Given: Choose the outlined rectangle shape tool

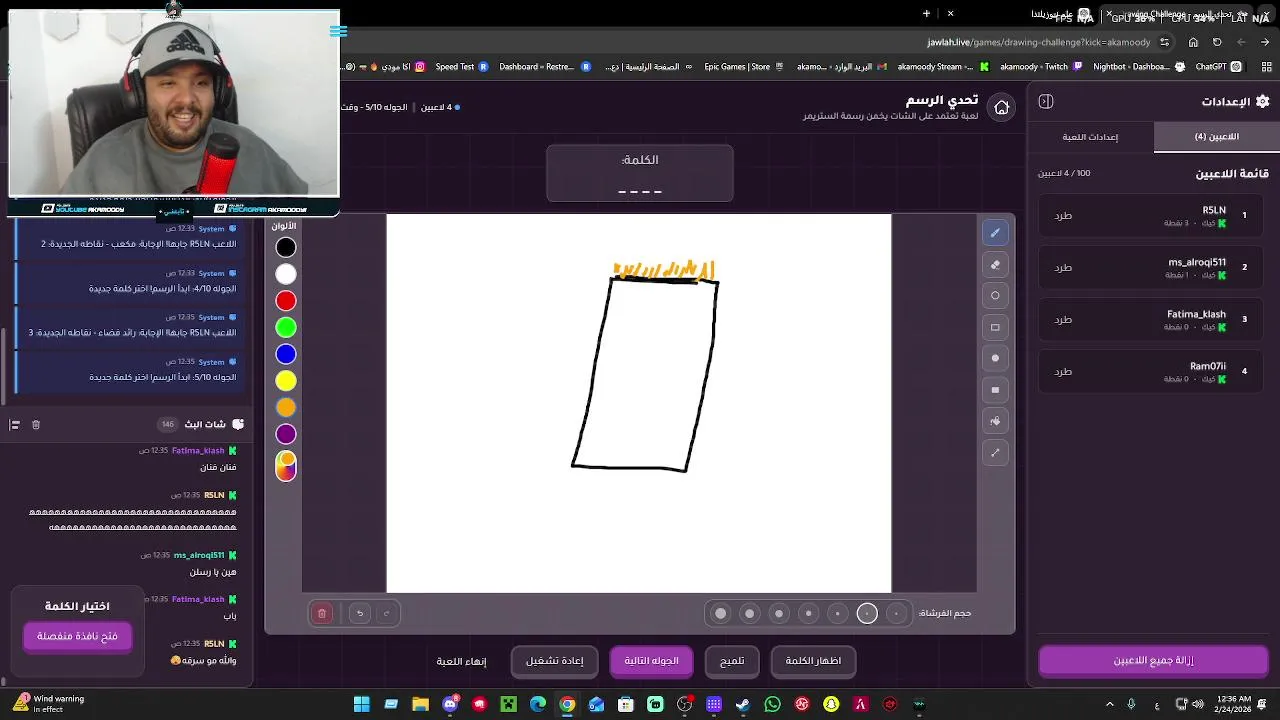Looking at the screenshot, I should point(995,327).
